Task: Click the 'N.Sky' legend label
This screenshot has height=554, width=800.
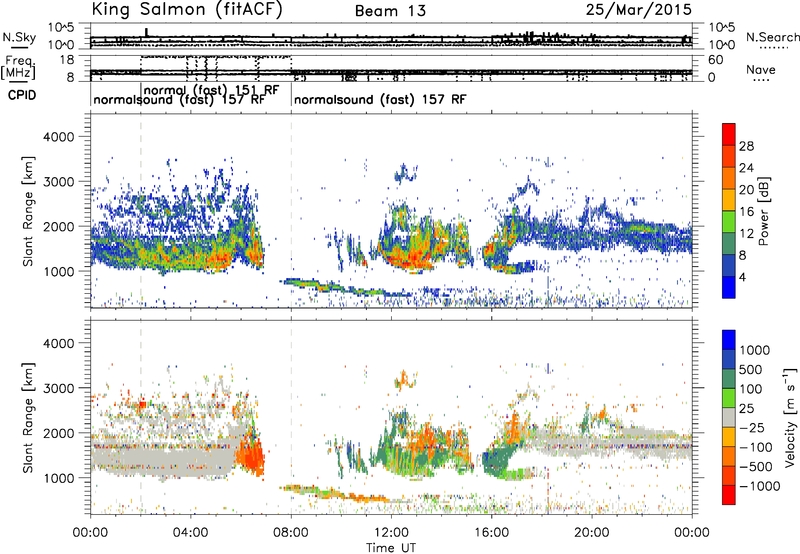Action: (x=19, y=37)
